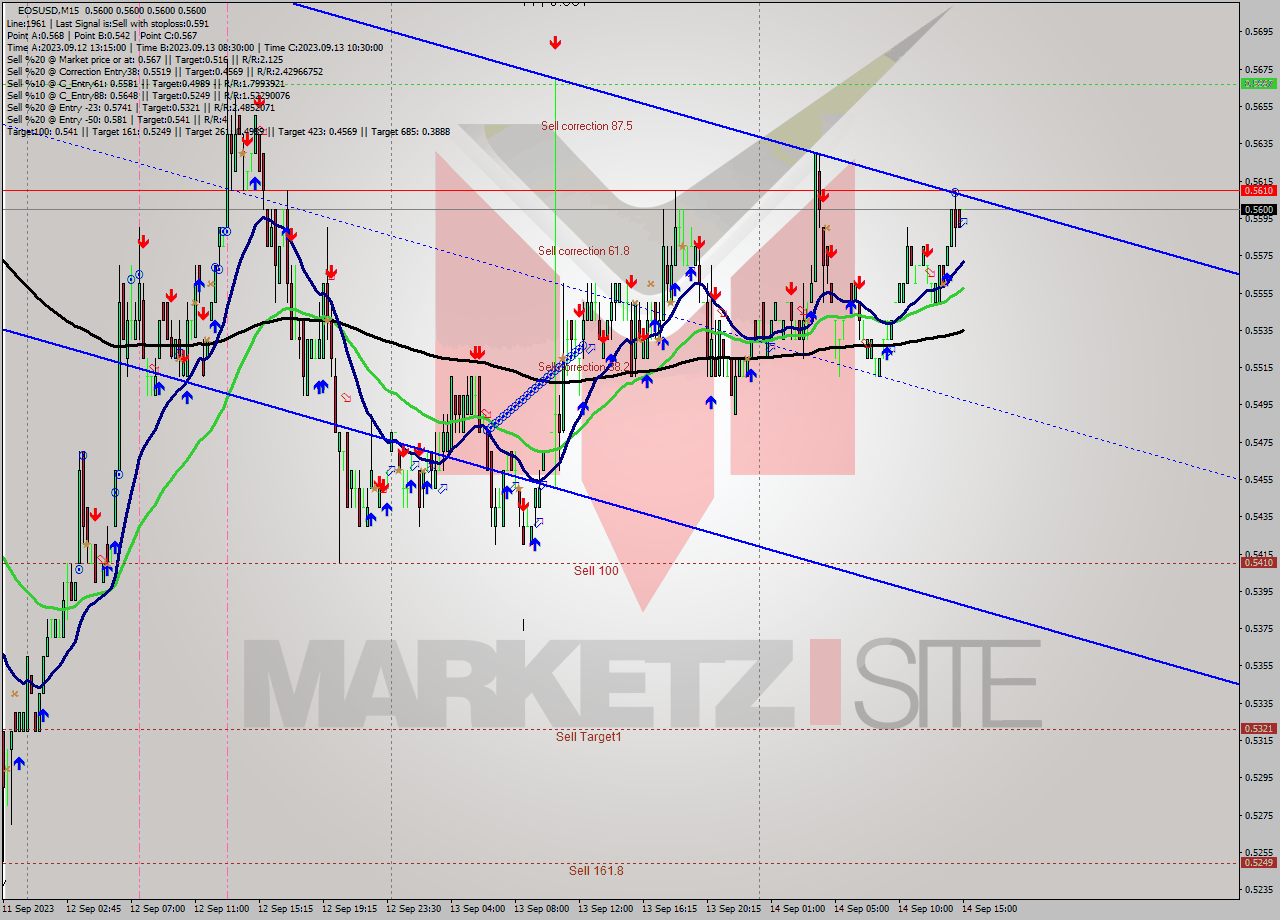The width and height of the screenshot is (1280, 920).
Task: Click the red 0.5249 price tag
Action: [x=1258, y=862]
